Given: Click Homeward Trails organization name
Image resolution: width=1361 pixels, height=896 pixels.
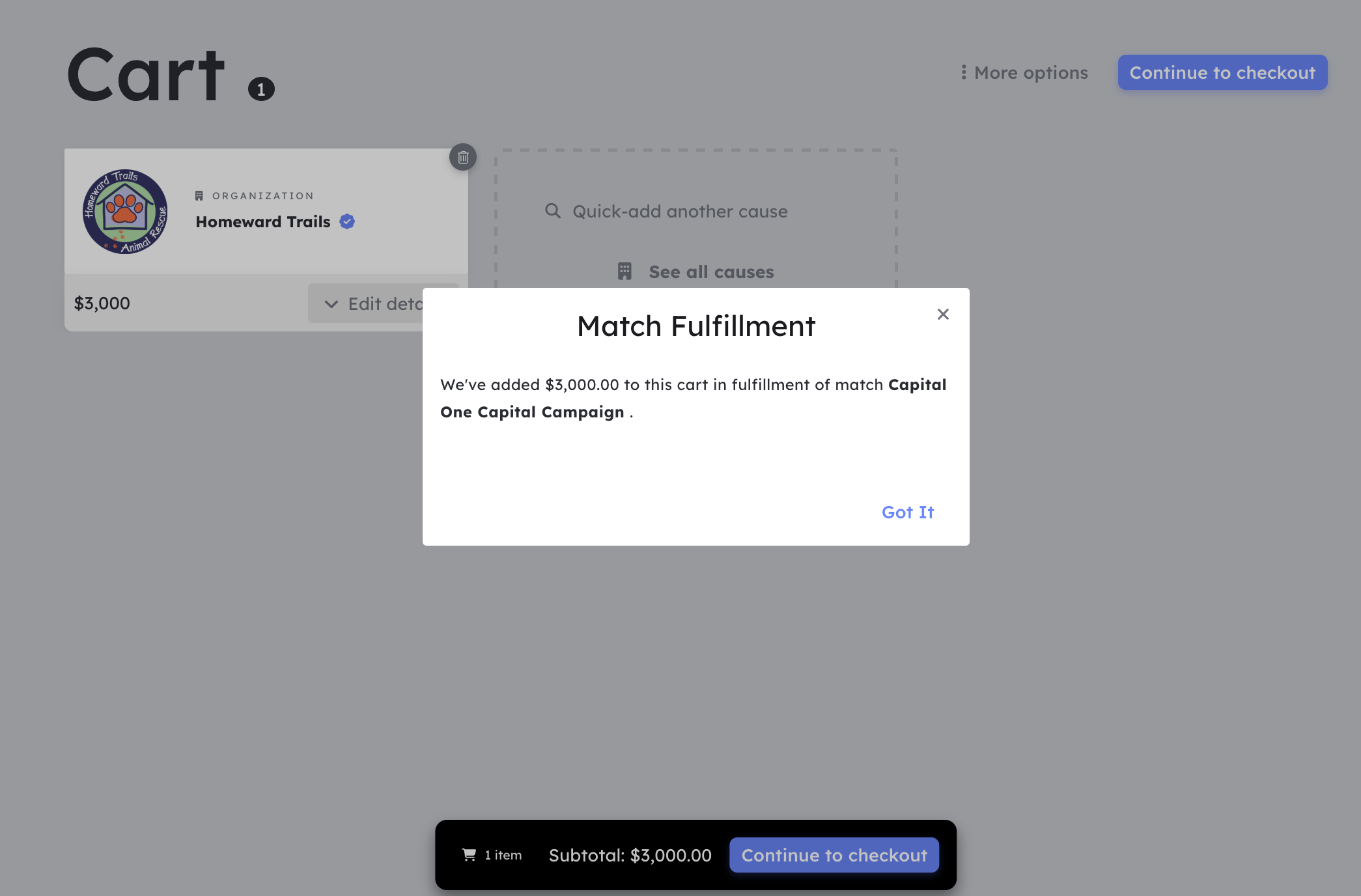Looking at the screenshot, I should coord(263,222).
